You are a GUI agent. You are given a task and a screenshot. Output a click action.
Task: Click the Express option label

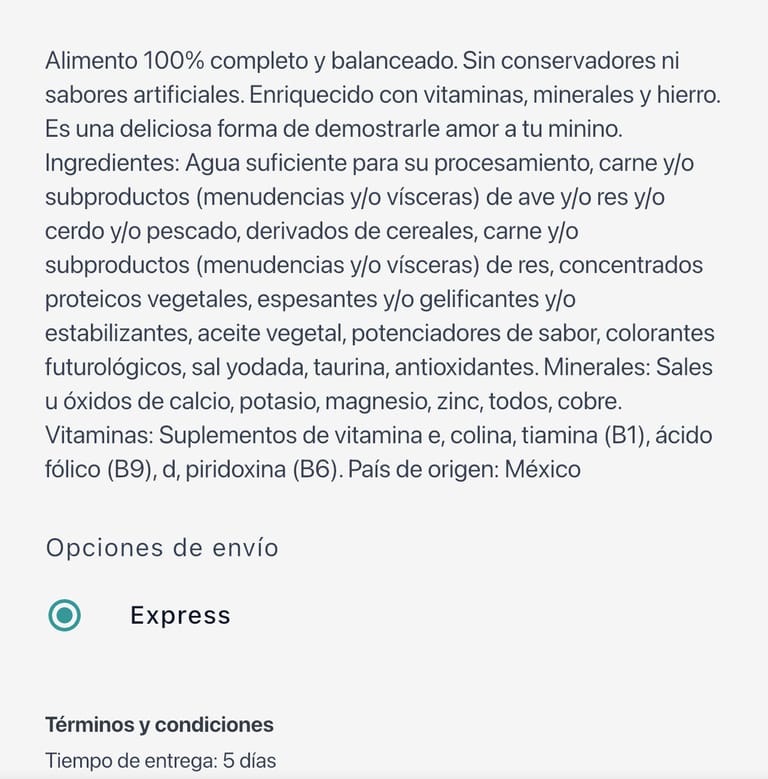180,615
